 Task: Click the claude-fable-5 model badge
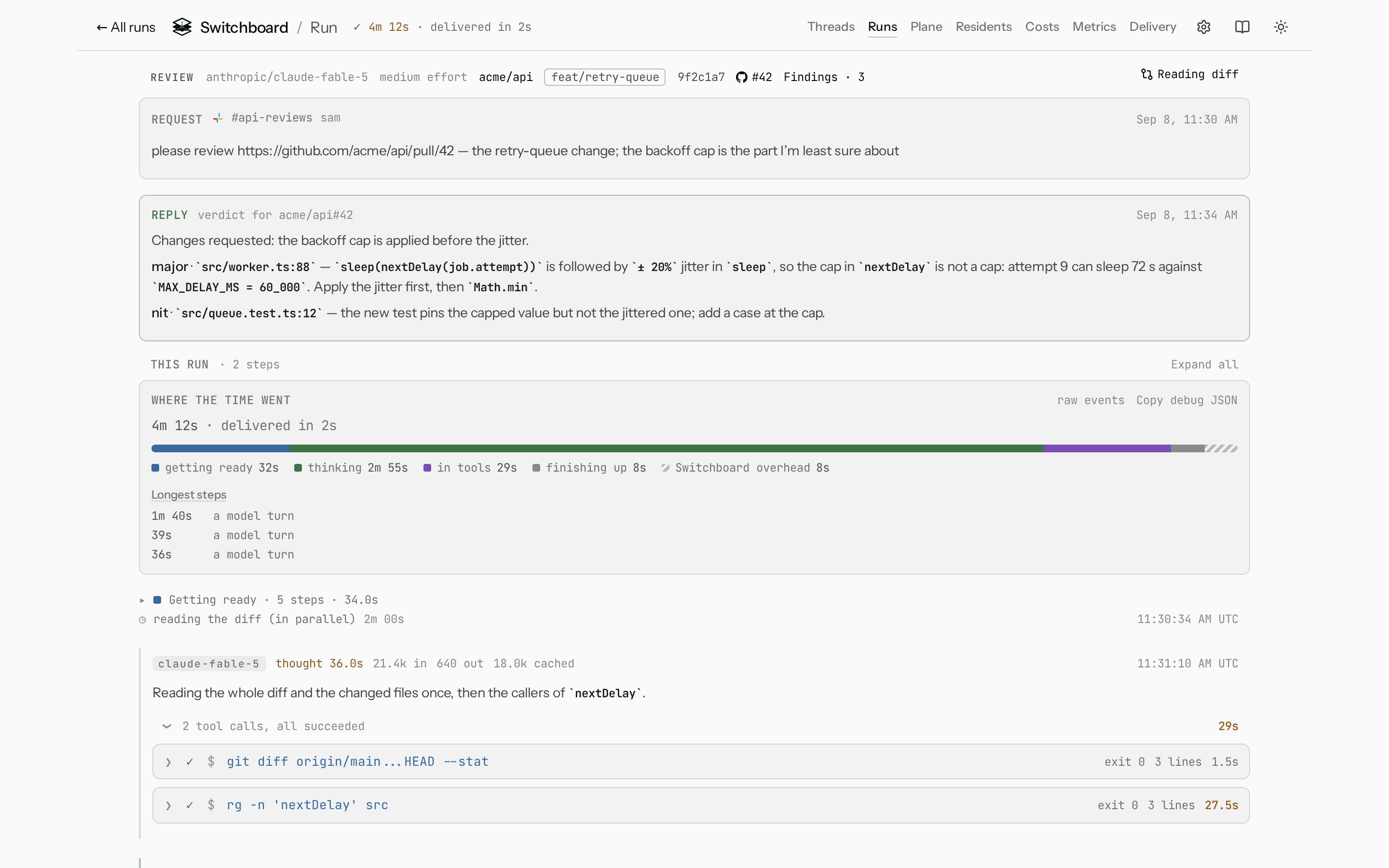click(209, 664)
